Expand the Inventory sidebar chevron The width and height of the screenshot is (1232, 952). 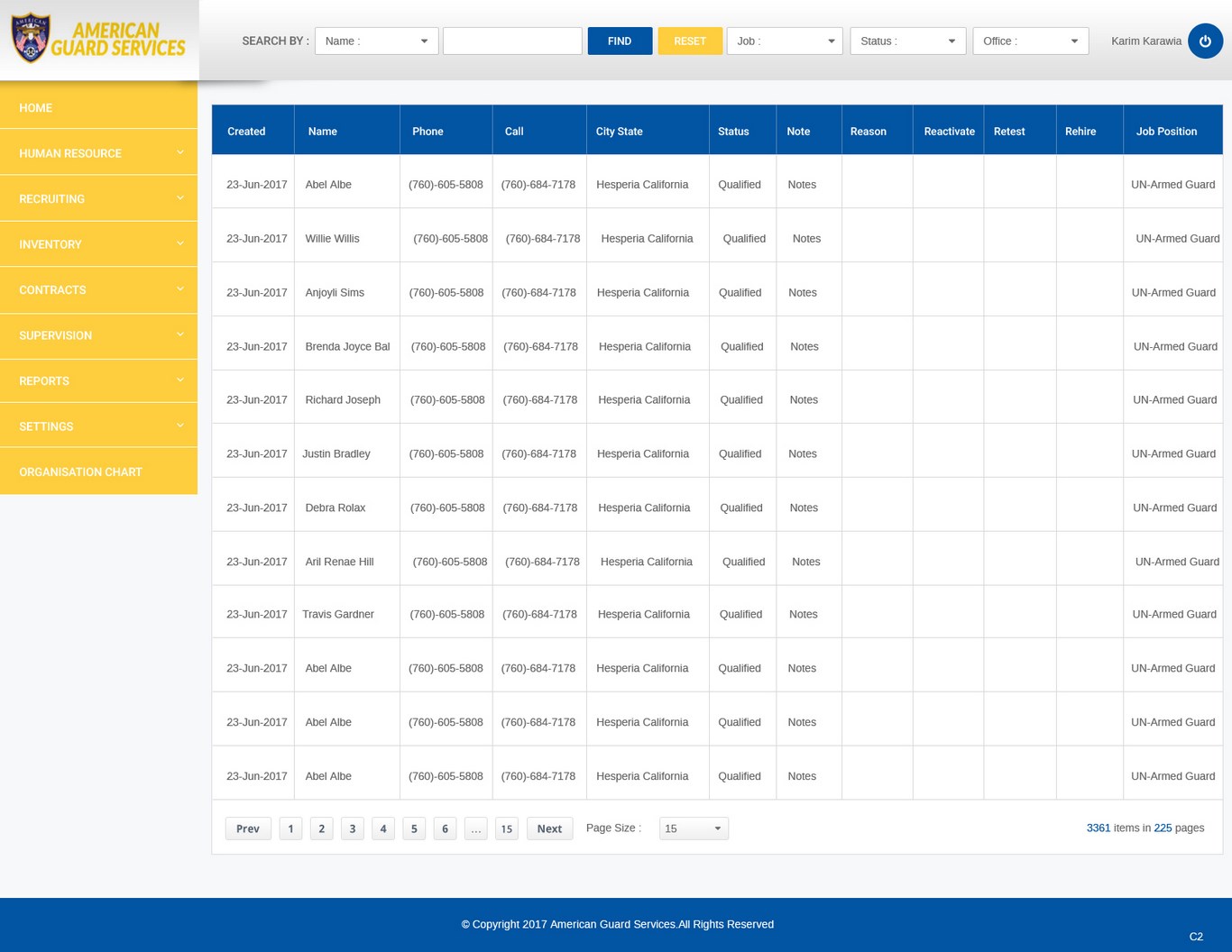(x=179, y=243)
